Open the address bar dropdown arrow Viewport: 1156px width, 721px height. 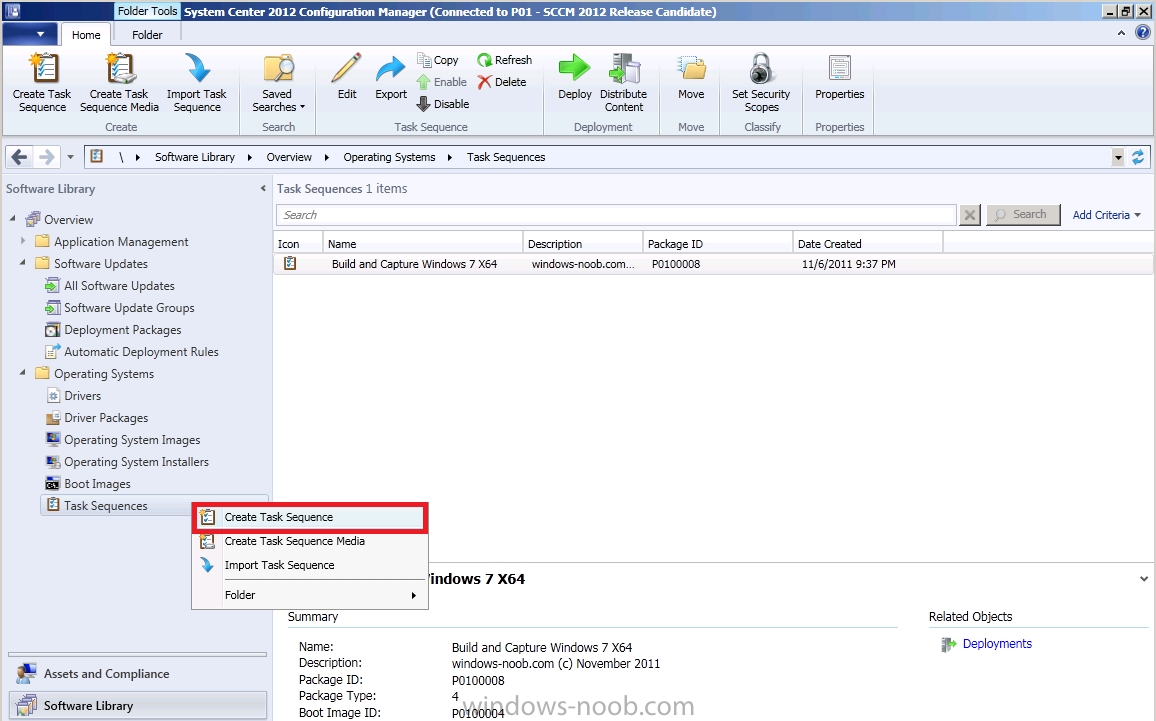point(1118,157)
